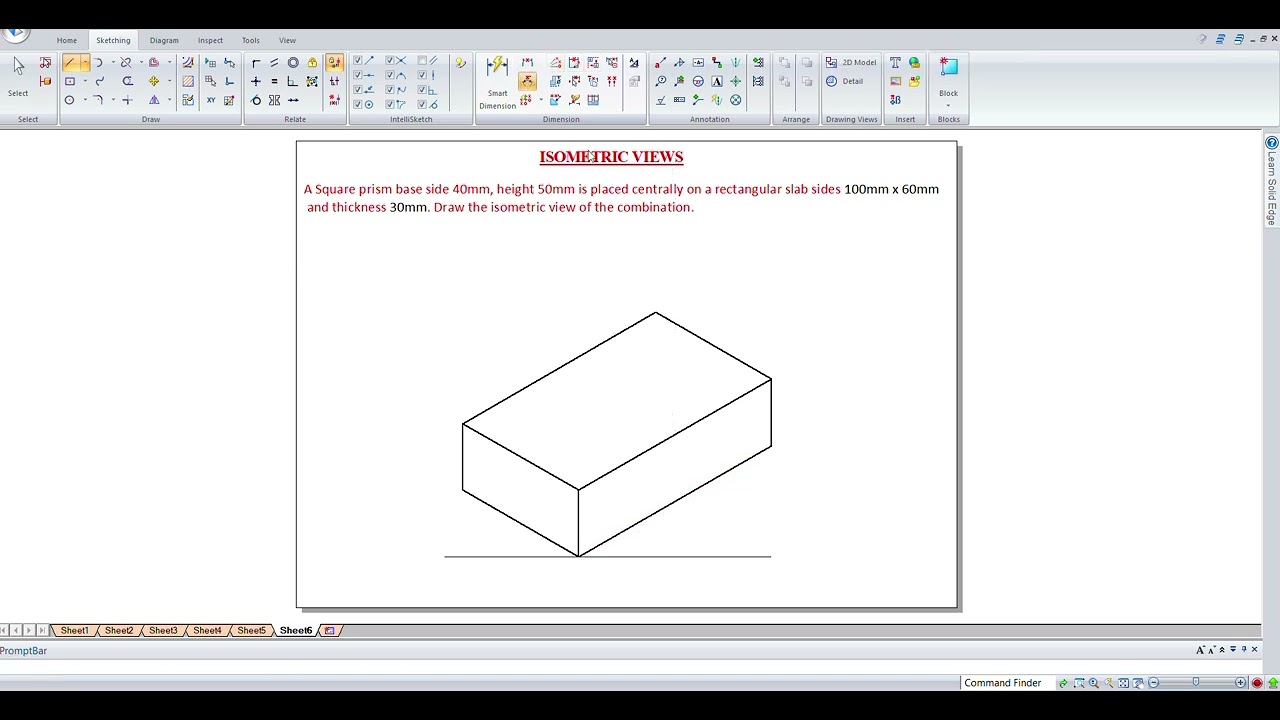The image size is (1280, 720).
Task: Open the Line tool dropdown arrow
Action: coord(84,63)
